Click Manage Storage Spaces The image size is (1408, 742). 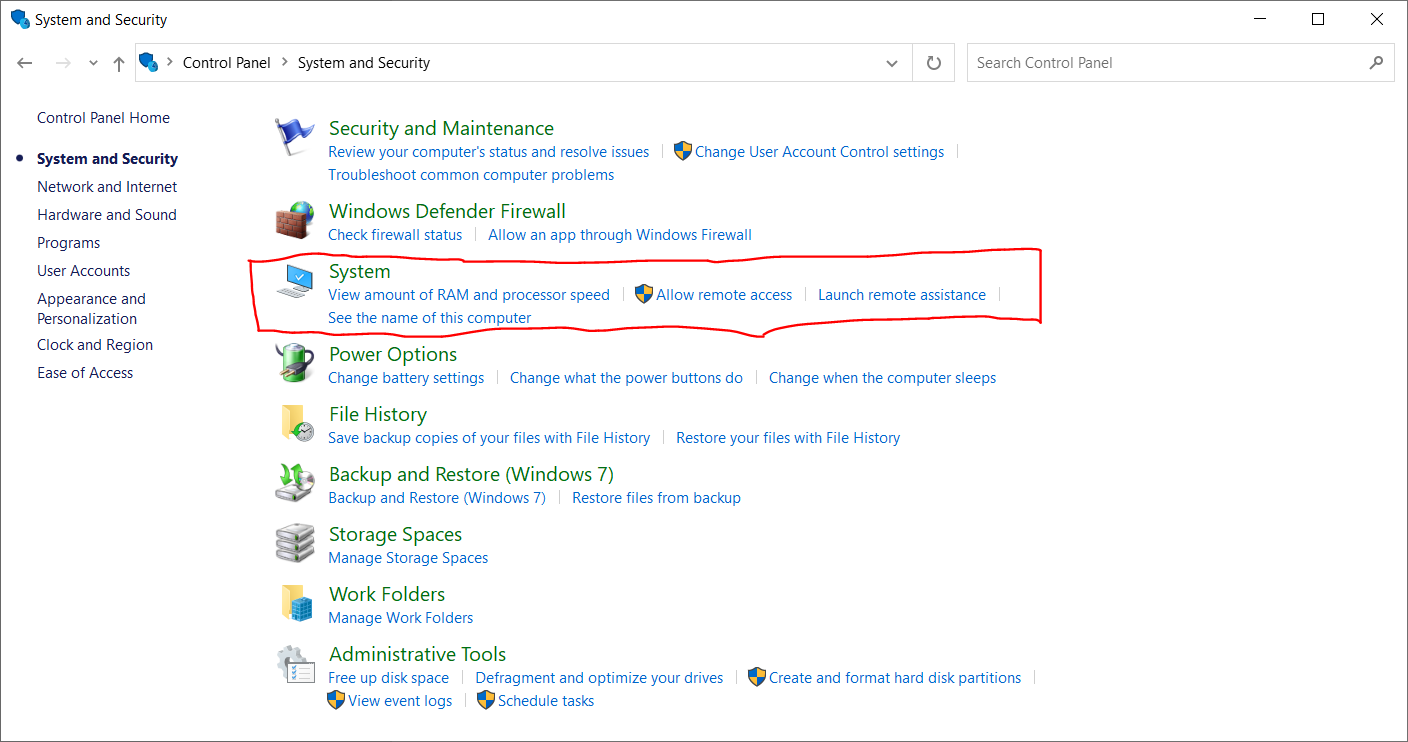[408, 558]
